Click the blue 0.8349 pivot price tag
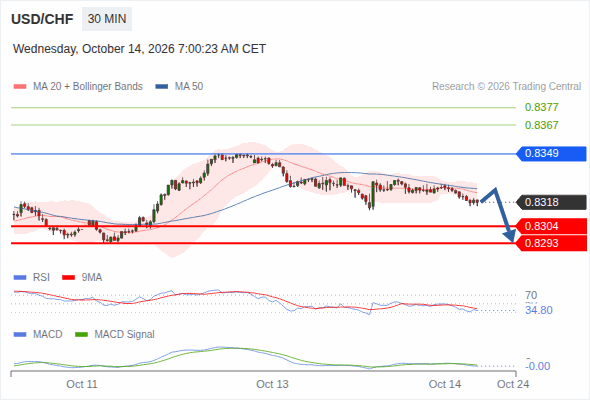This screenshot has height=400, width=590. click(x=551, y=154)
